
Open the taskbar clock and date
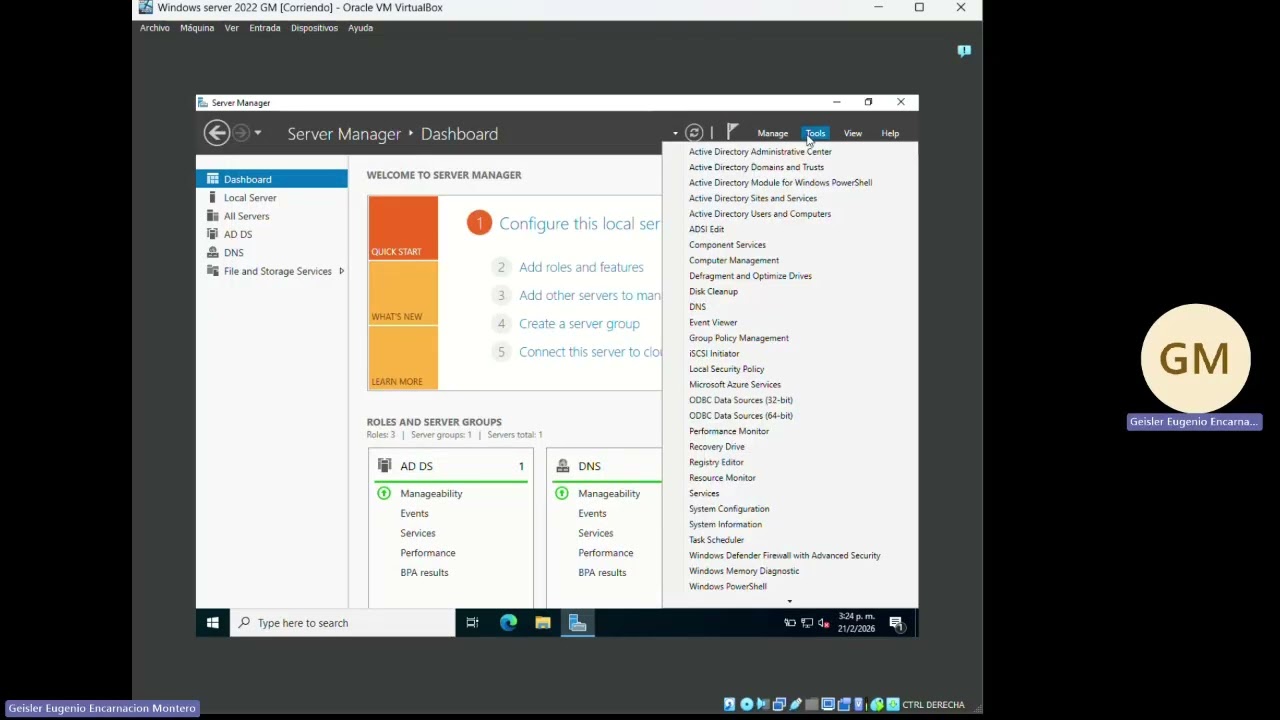[856, 623]
